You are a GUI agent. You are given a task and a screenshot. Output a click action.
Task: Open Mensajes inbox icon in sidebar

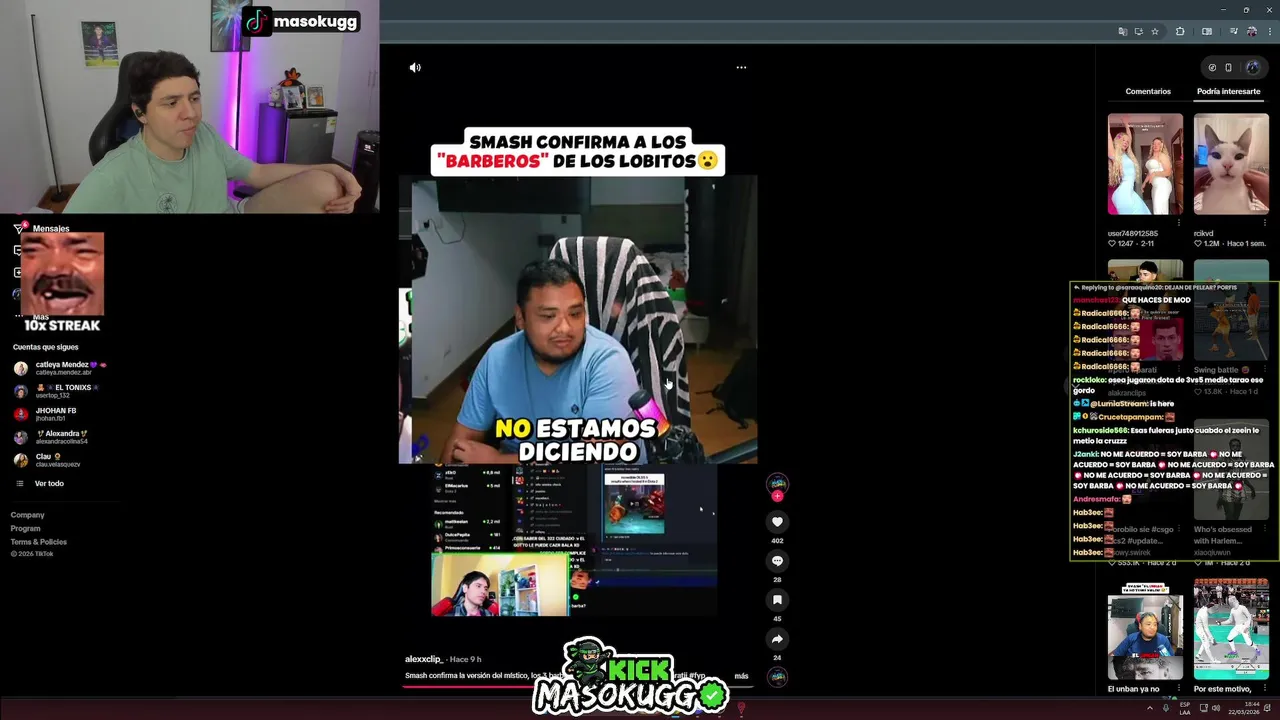pos(18,229)
